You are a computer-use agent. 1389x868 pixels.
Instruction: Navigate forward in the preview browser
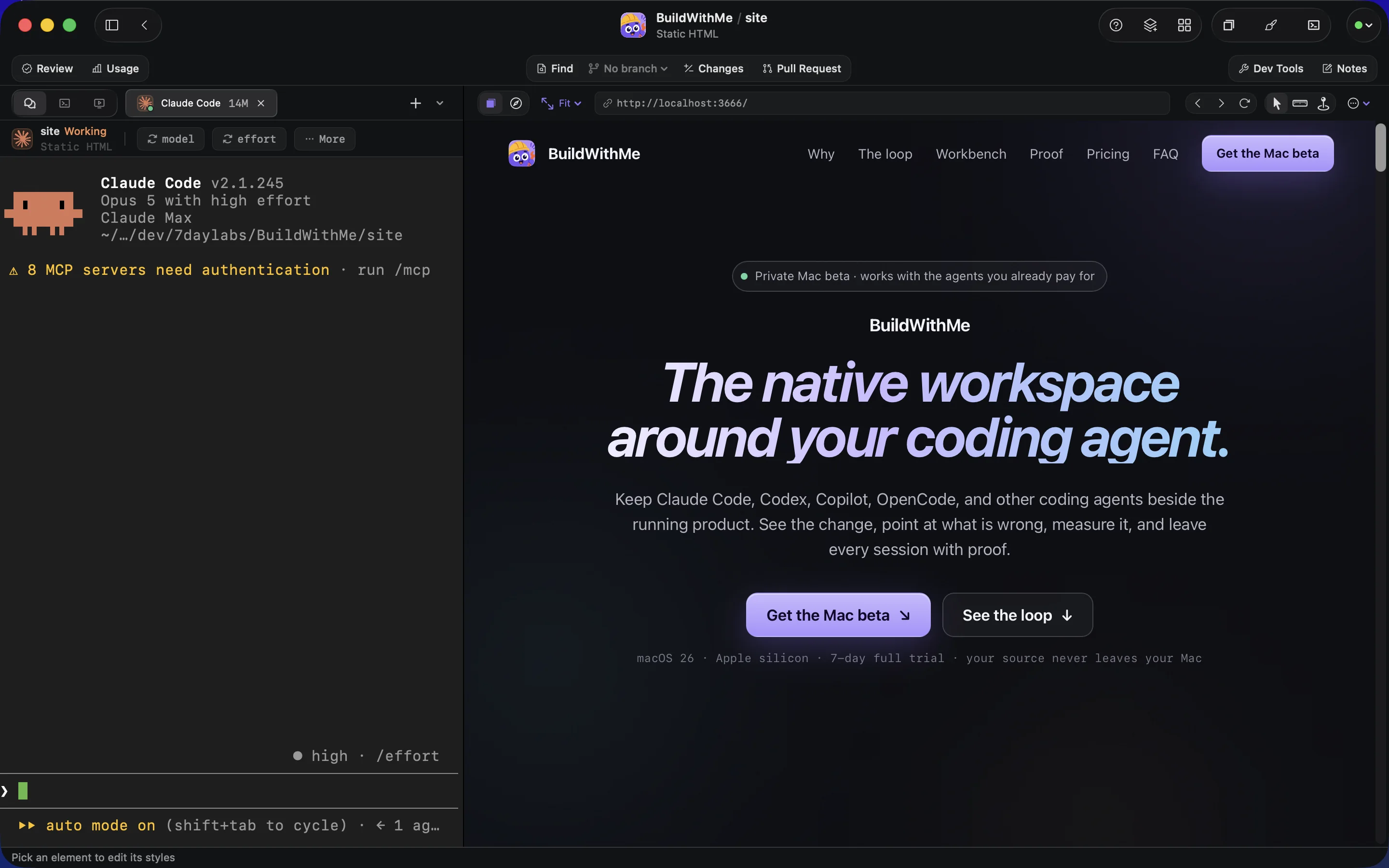(1221, 103)
